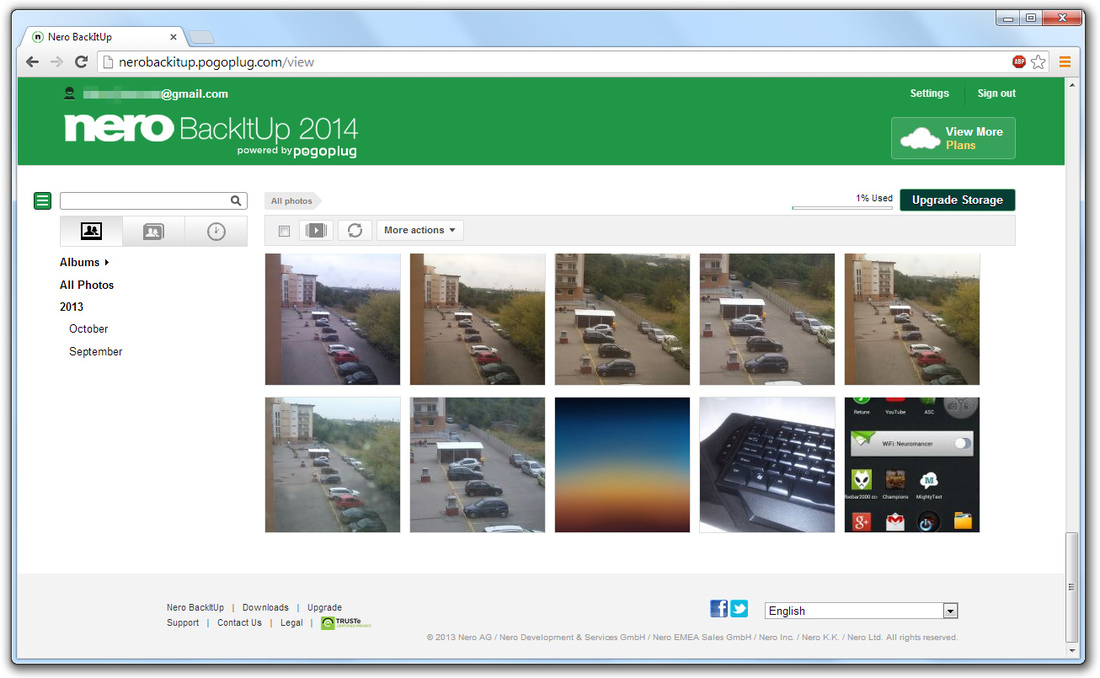Image resolution: width=1100 pixels, height=678 pixels.
Task: Open the phone home screen screenshot thumbnail
Action: click(912, 465)
